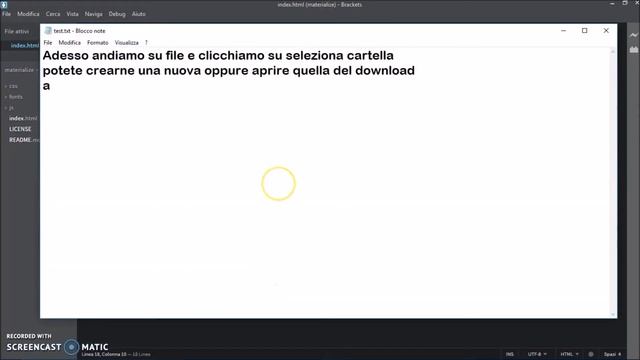Viewport: 640px width, 360px height.
Task: Open Brackets Vista menu
Action: [72, 14]
